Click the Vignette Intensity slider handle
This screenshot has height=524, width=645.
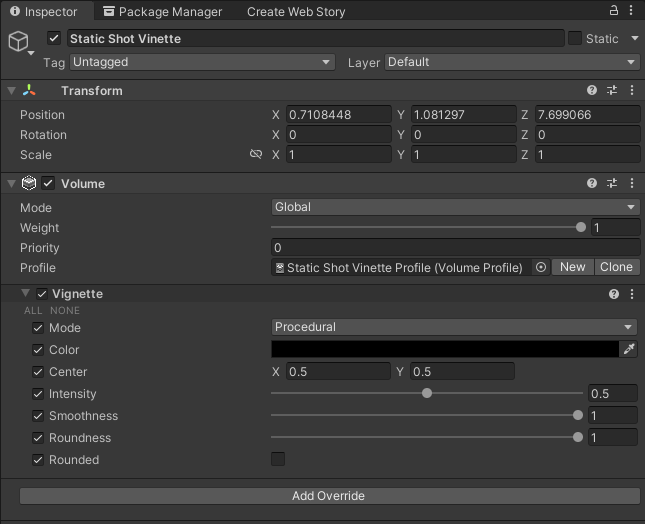pyautogui.click(x=427, y=393)
